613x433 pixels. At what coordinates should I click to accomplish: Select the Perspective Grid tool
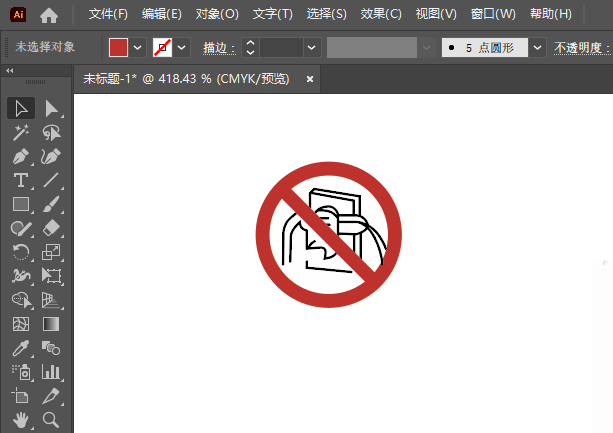[x=51, y=300]
